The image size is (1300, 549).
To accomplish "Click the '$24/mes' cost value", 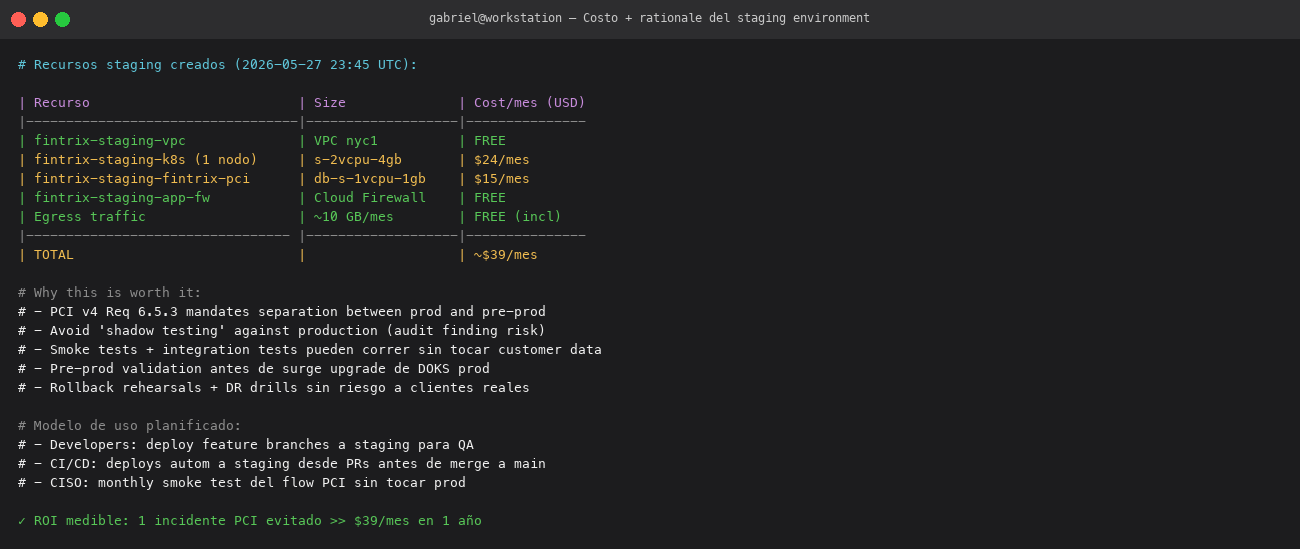I will click(x=502, y=160).
